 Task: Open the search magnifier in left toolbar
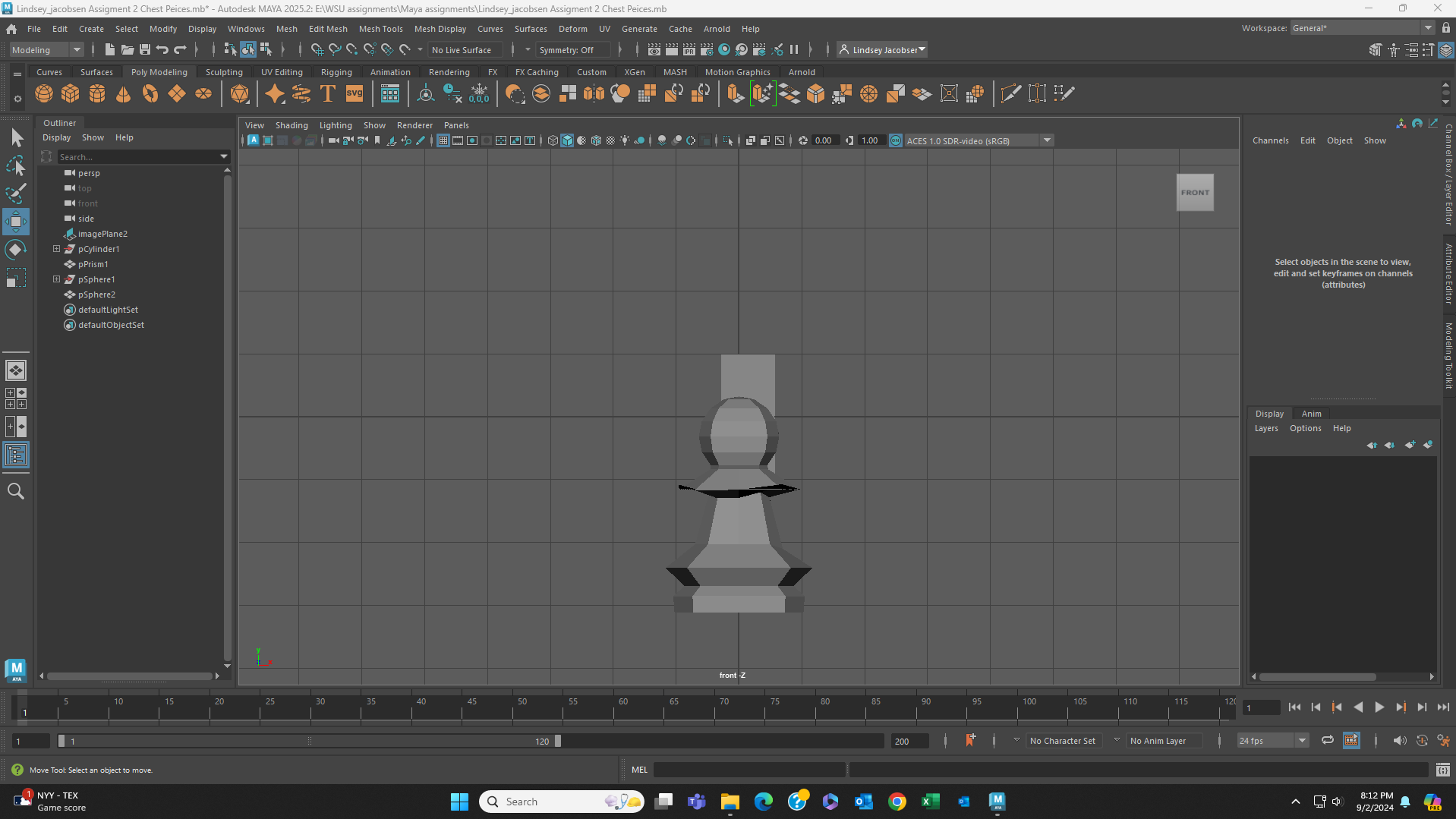(15, 491)
